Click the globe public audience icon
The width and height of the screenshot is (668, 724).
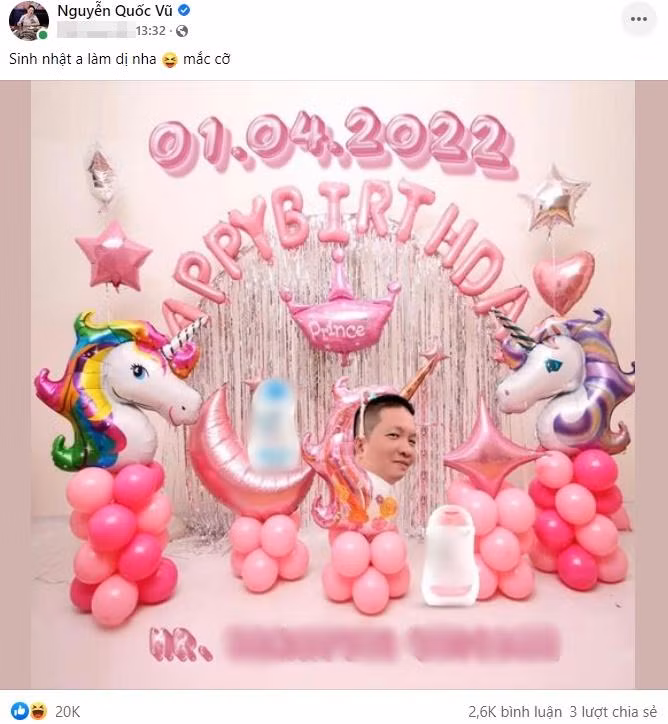point(182,31)
